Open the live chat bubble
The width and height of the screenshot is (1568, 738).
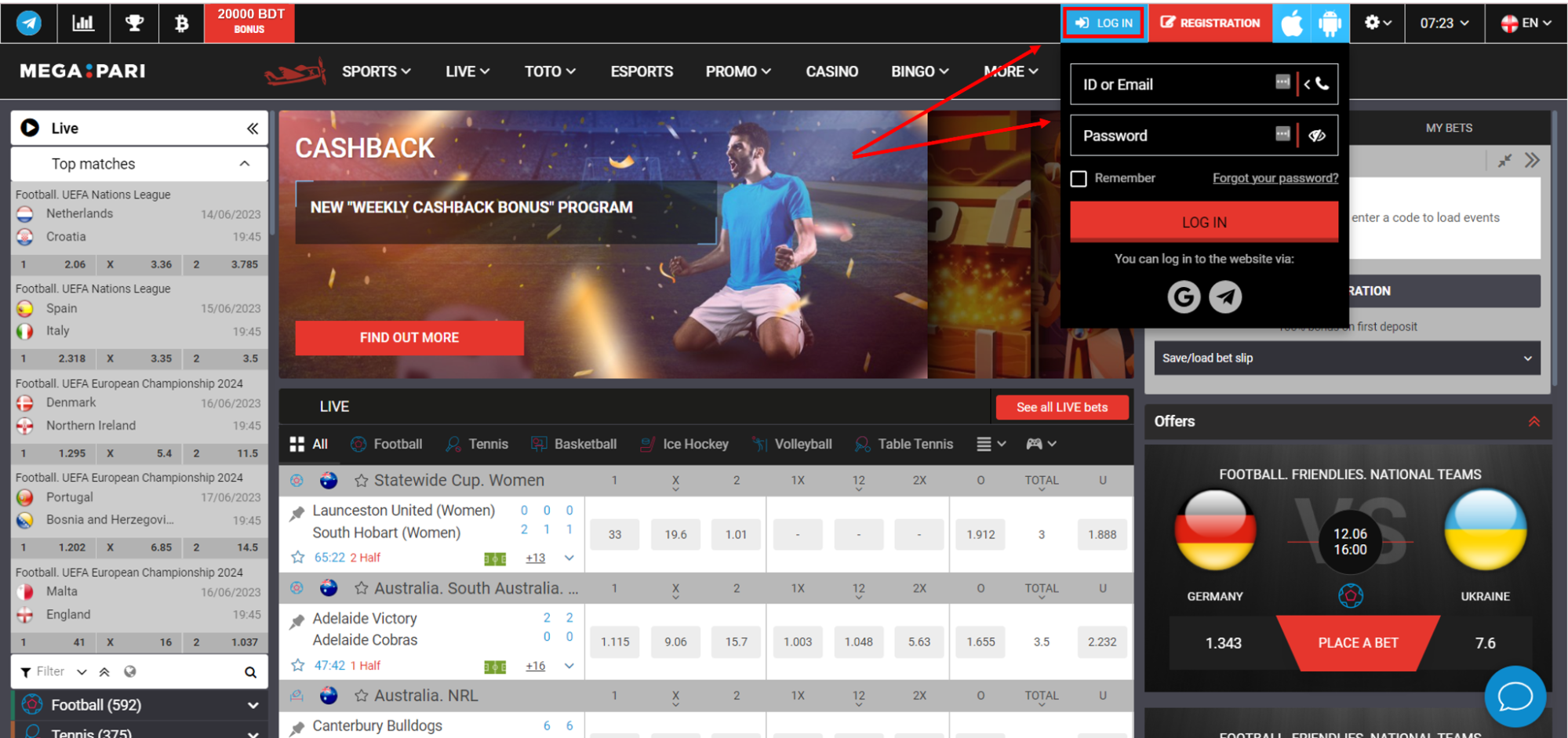point(1515,696)
